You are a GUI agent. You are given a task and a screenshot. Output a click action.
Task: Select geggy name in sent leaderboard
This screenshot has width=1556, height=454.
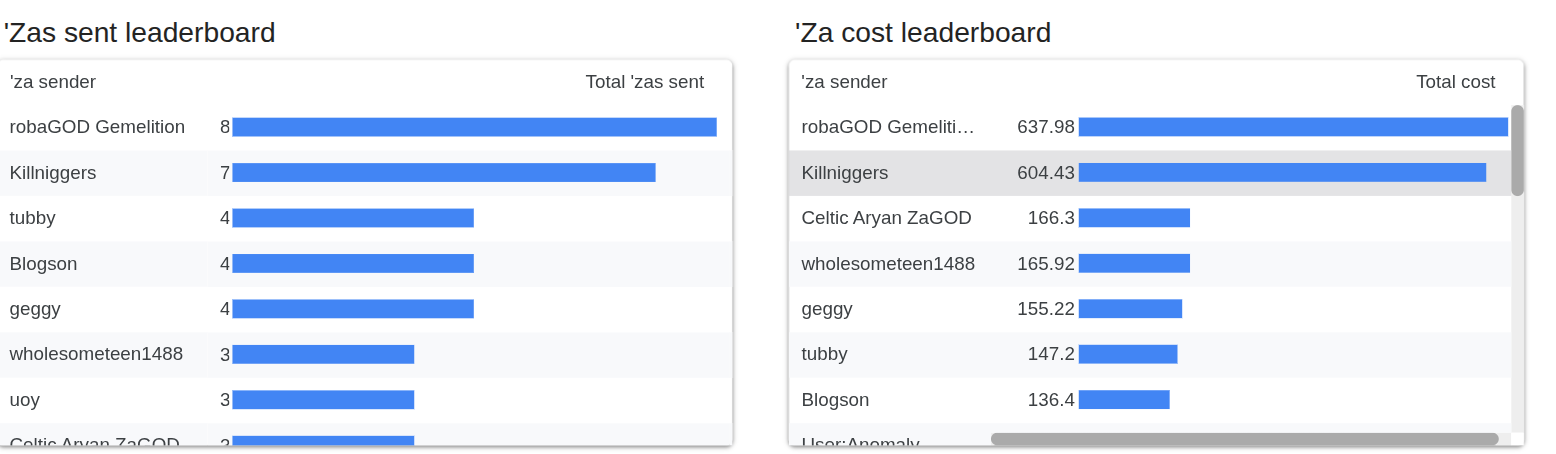pyautogui.click(x=35, y=309)
